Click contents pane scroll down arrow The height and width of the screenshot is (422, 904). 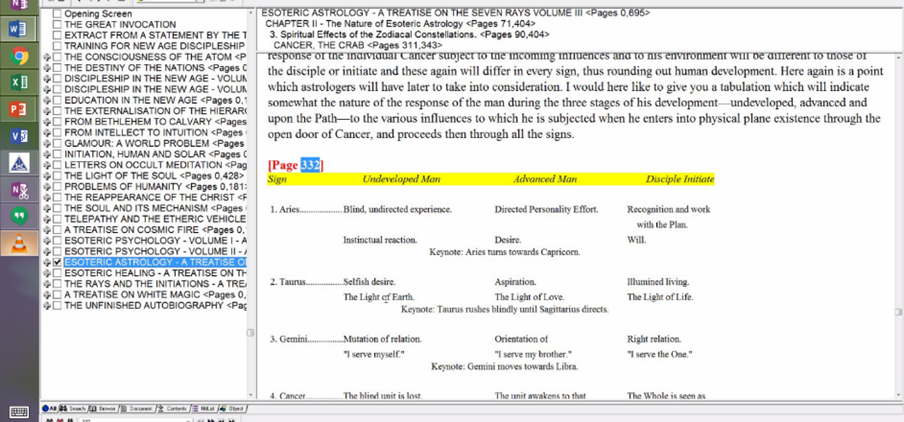tap(251, 394)
